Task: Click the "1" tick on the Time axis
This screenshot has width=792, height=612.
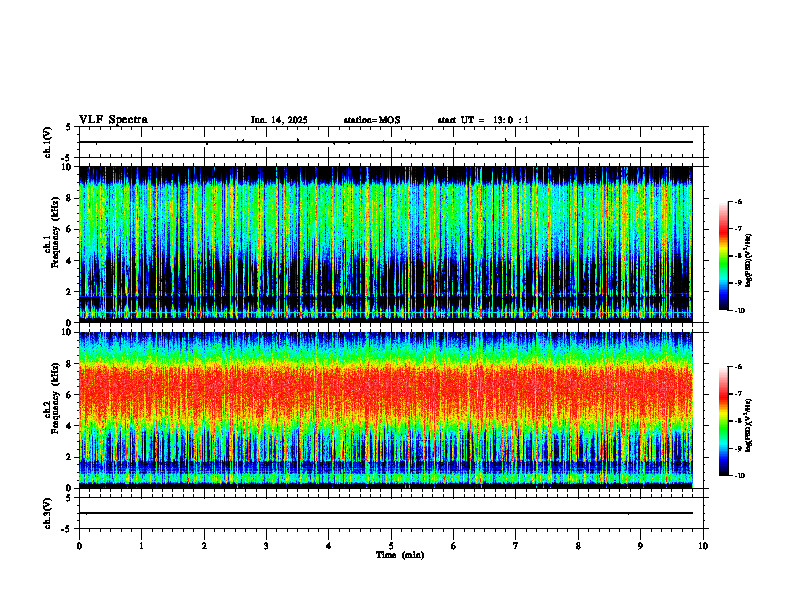Action: click(142, 546)
